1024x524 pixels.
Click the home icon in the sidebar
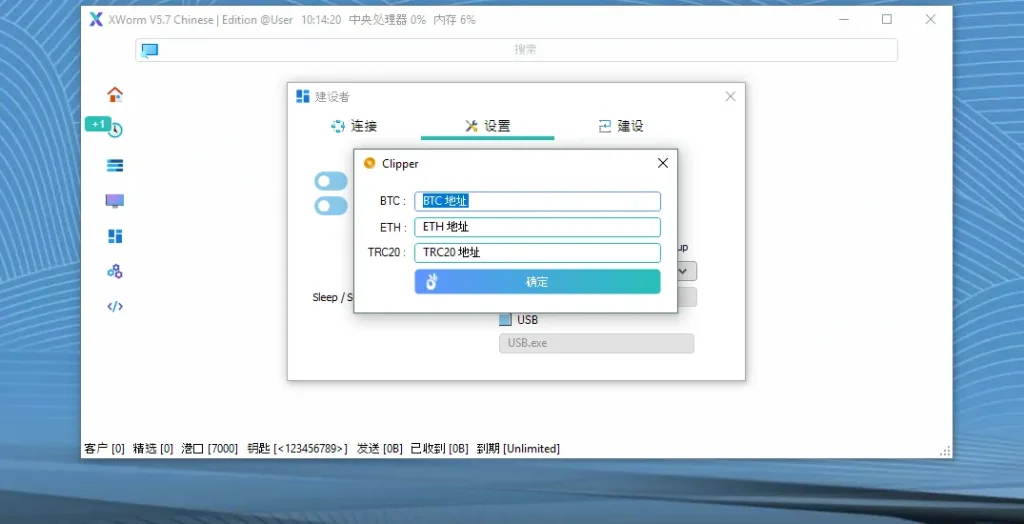coord(115,95)
